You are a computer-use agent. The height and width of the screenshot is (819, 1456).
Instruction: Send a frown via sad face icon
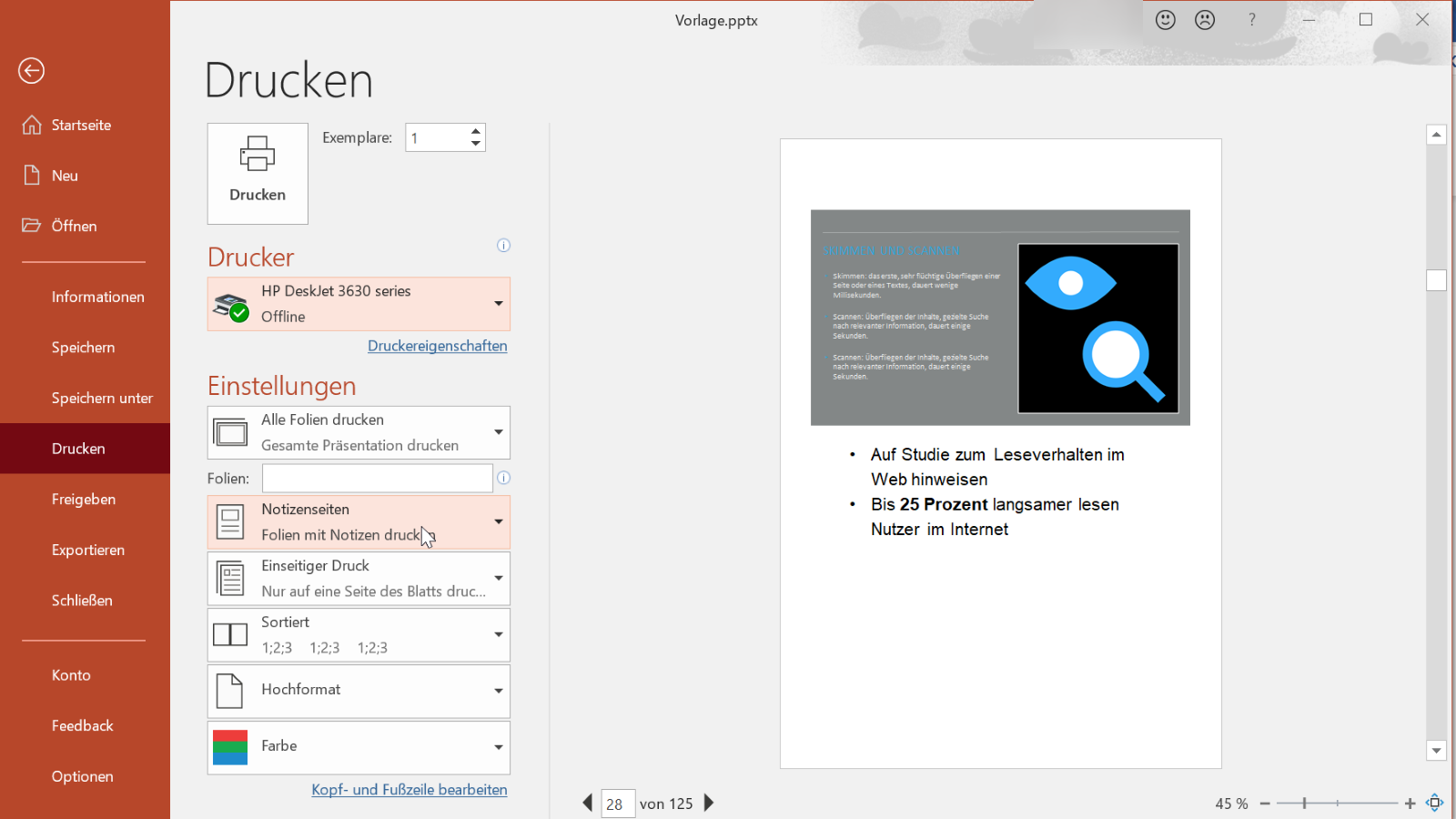pos(1205,20)
